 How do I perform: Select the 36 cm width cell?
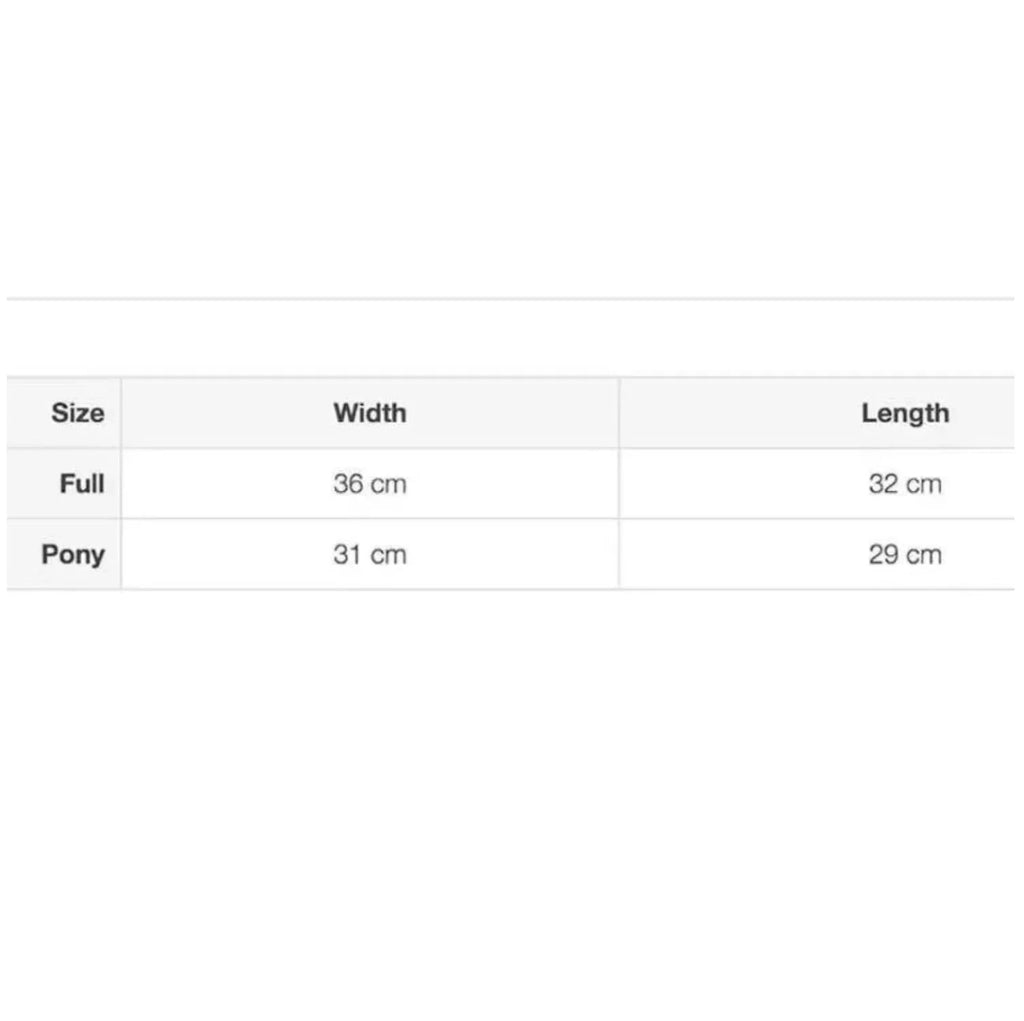[370, 484]
